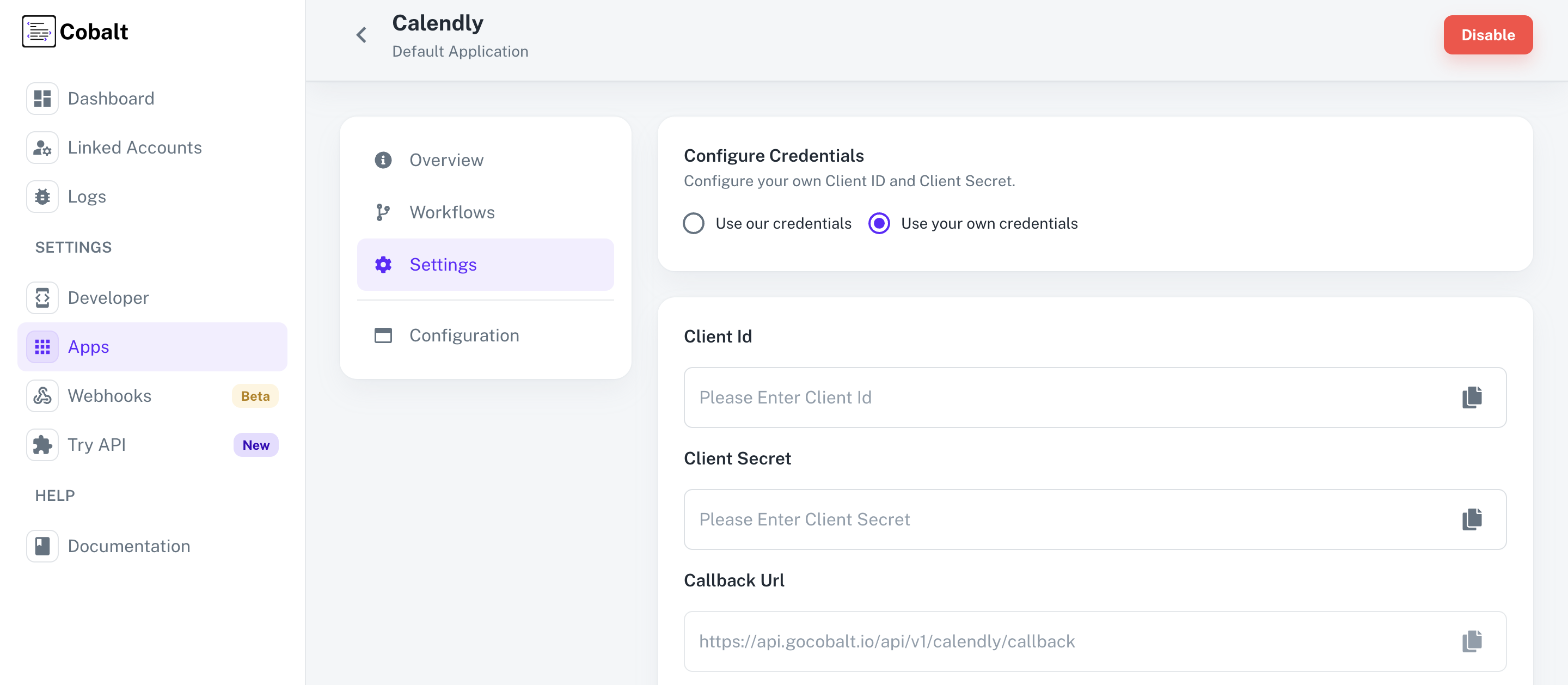Screen dimensions: 1568x685
Task: Select the Use our credentials option
Action: click(x=693, y=223)
